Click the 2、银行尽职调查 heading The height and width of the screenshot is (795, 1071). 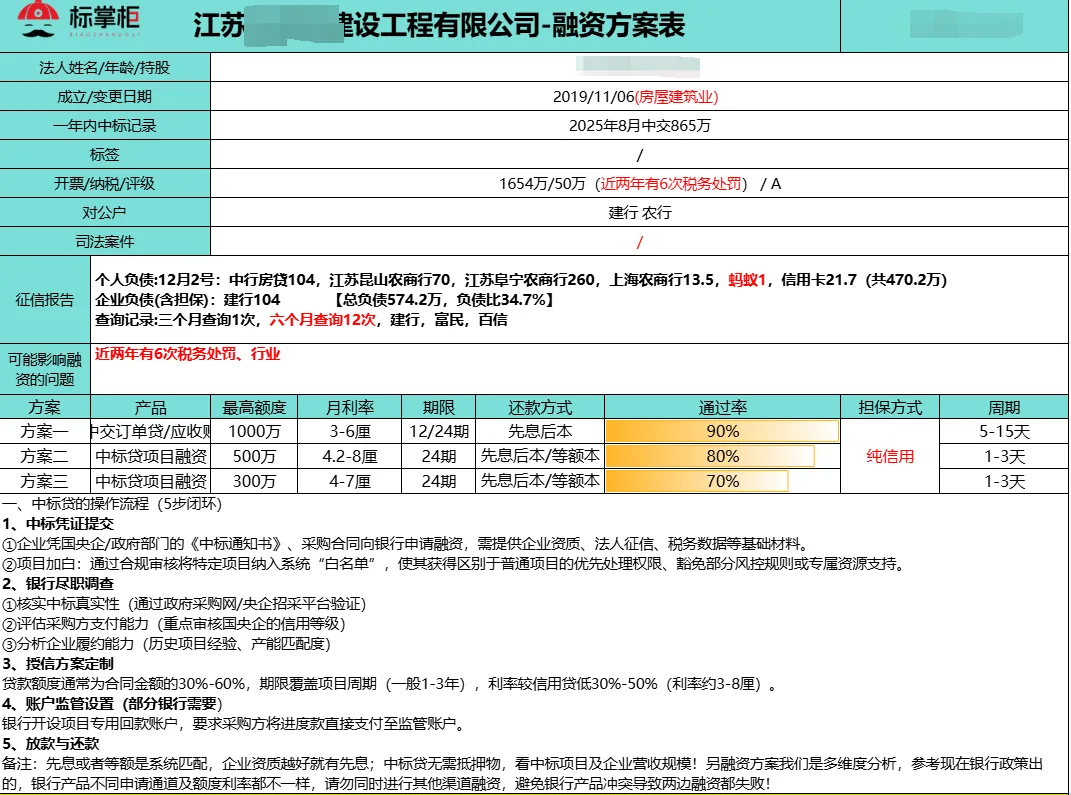click(58, 584)
